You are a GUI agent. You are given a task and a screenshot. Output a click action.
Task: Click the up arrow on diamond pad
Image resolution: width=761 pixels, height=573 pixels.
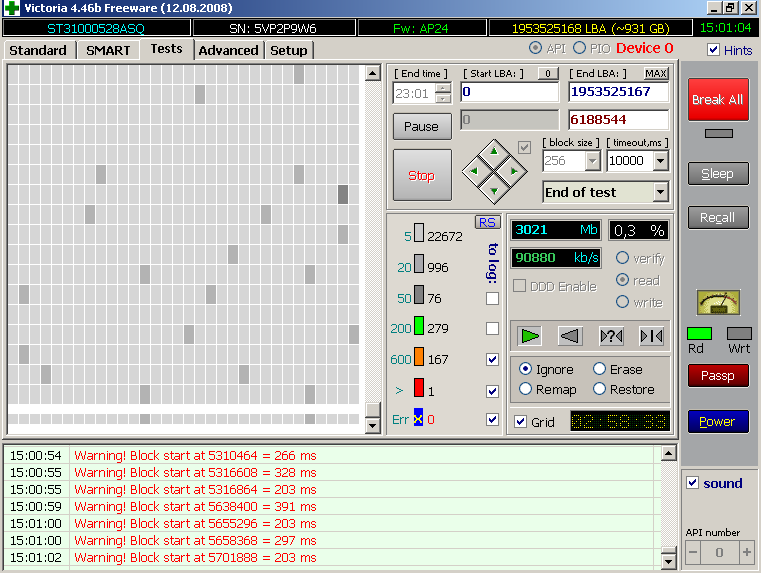[x=493, y=151]
